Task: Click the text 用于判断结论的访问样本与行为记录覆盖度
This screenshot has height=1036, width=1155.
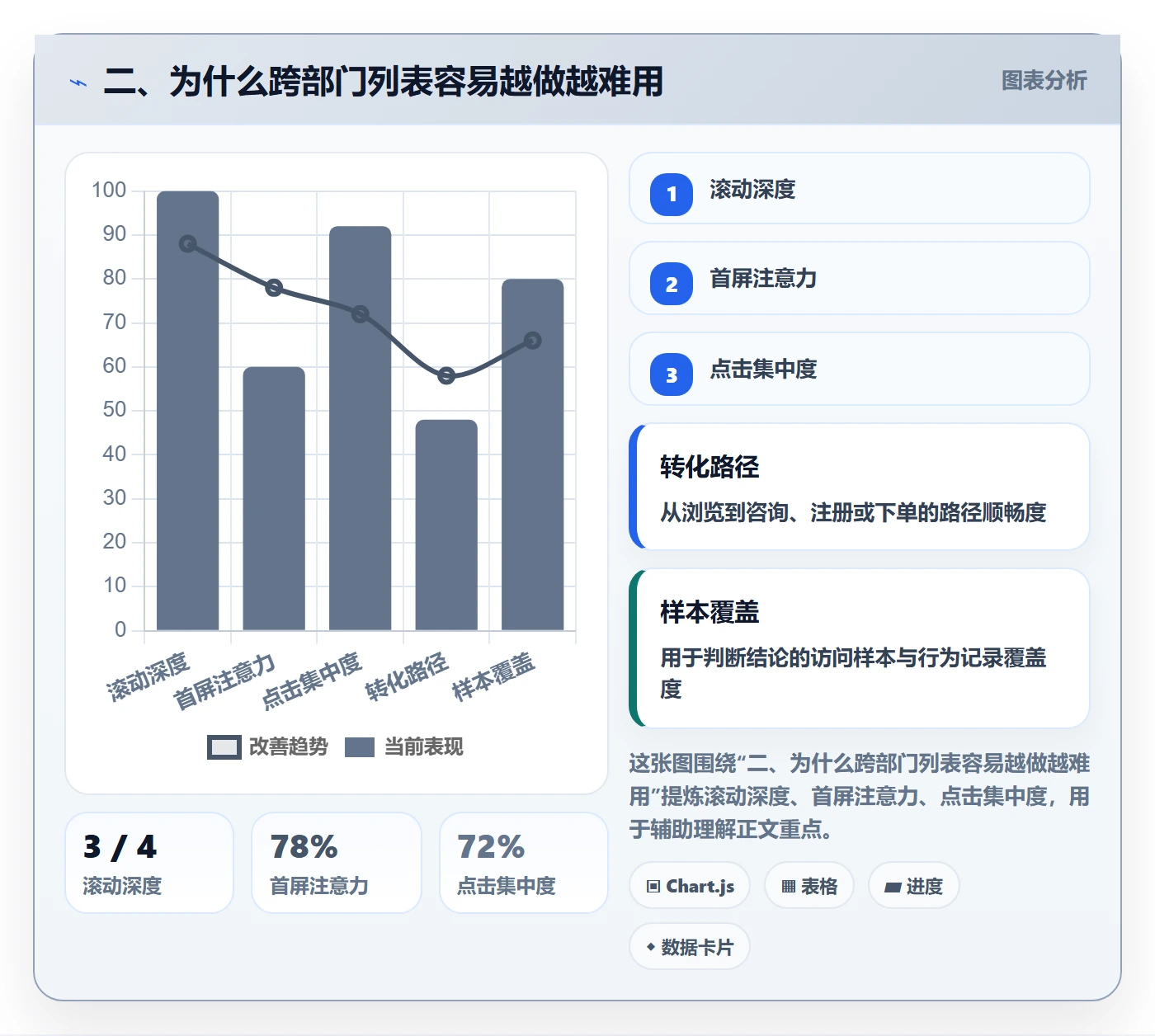Action: click(853, 673)
